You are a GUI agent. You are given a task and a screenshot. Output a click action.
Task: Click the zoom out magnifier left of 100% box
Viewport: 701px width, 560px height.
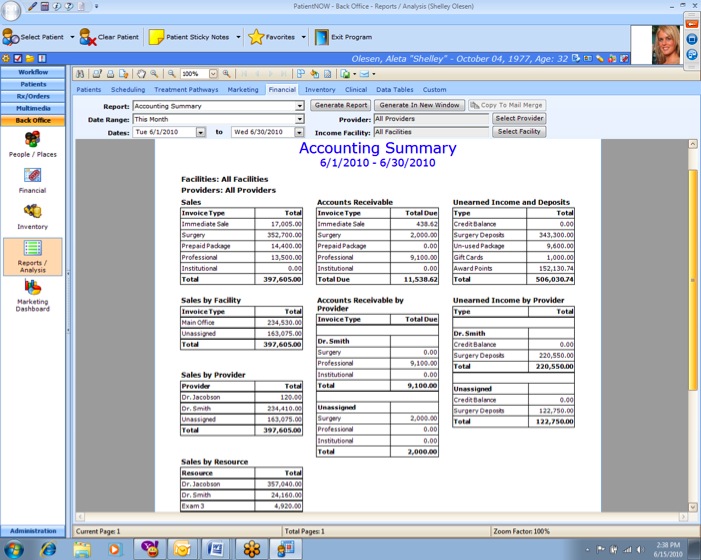[172, 74]
